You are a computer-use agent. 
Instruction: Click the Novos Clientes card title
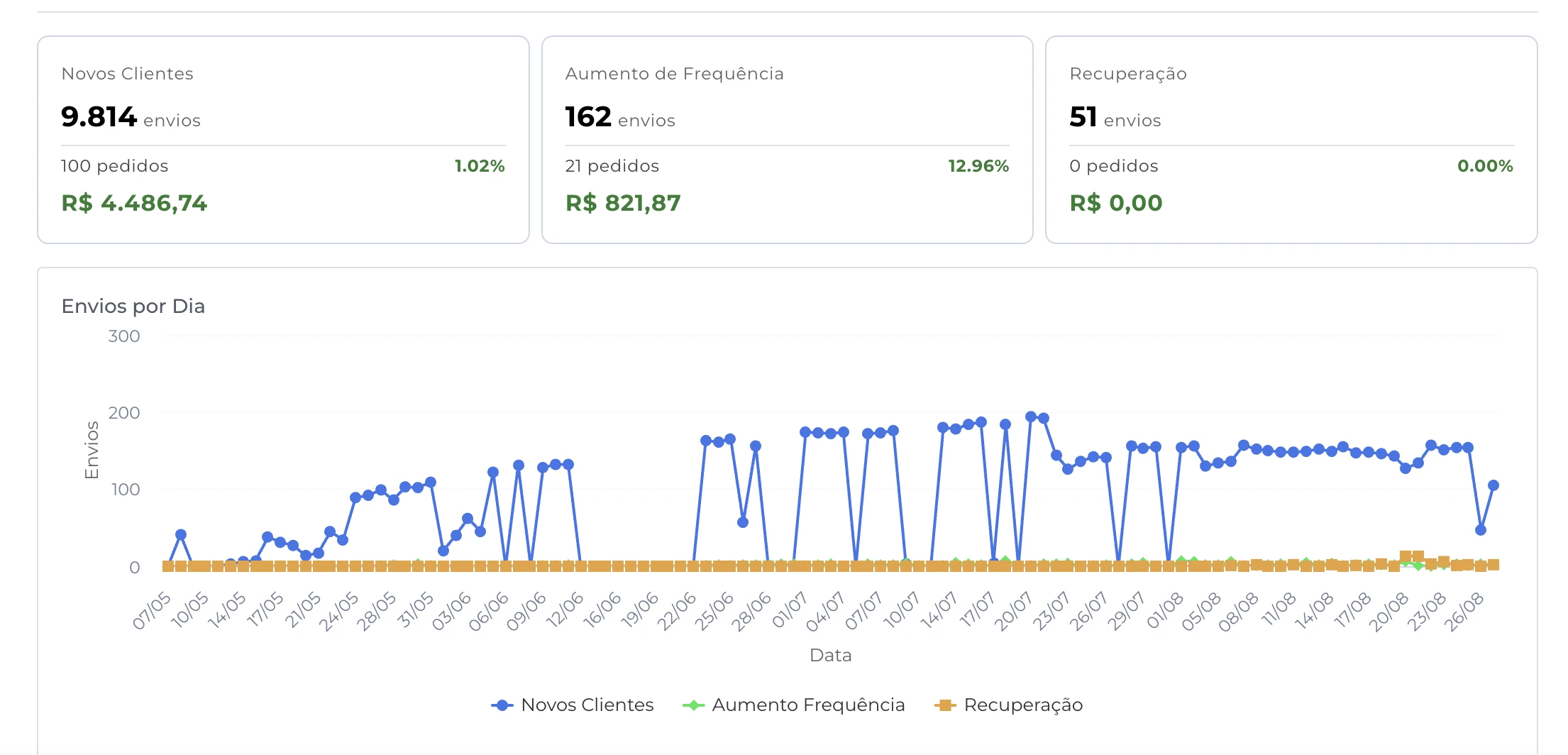[x=127, y=74]
